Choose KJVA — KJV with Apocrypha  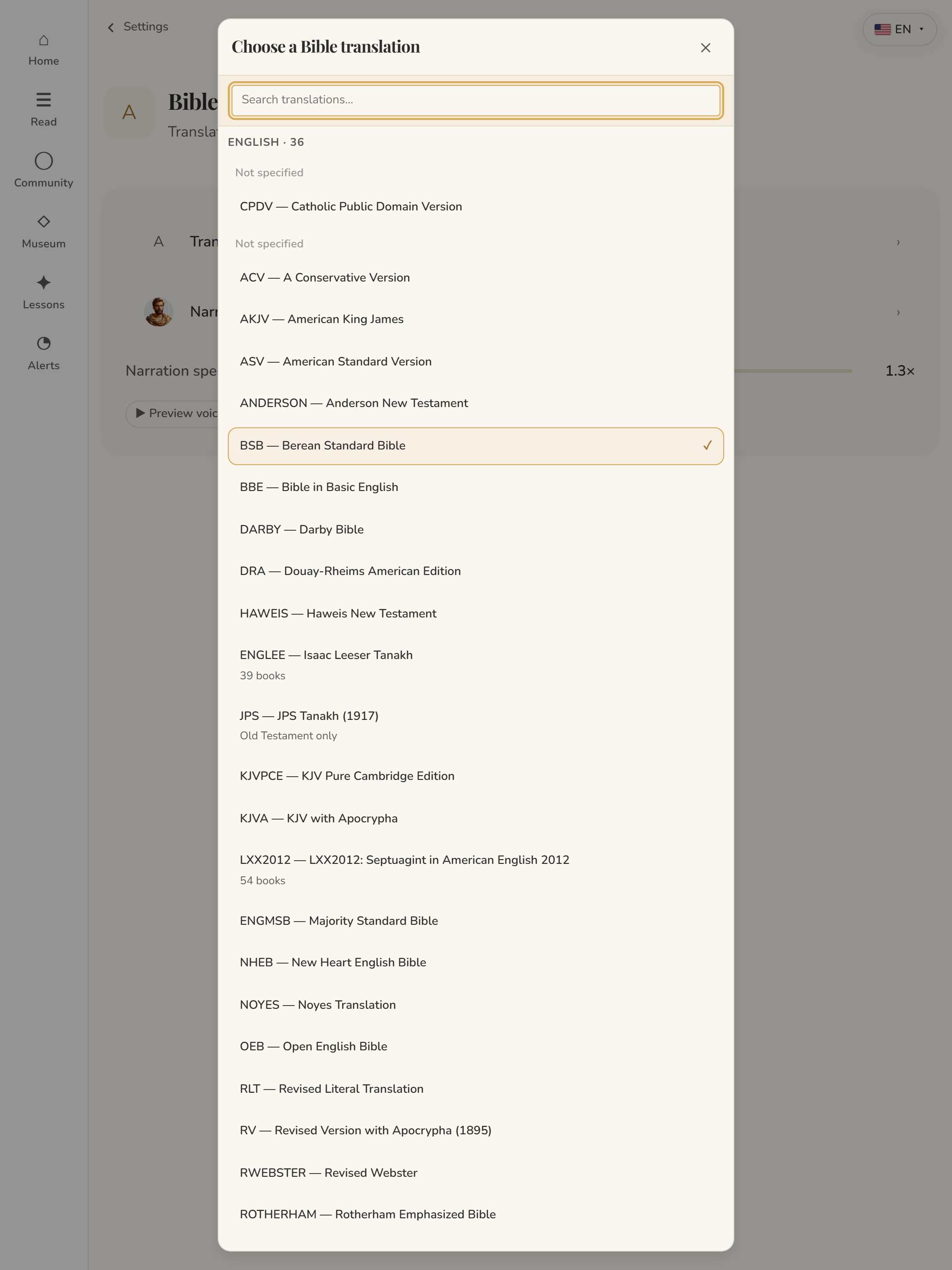[x=476, y=818]
